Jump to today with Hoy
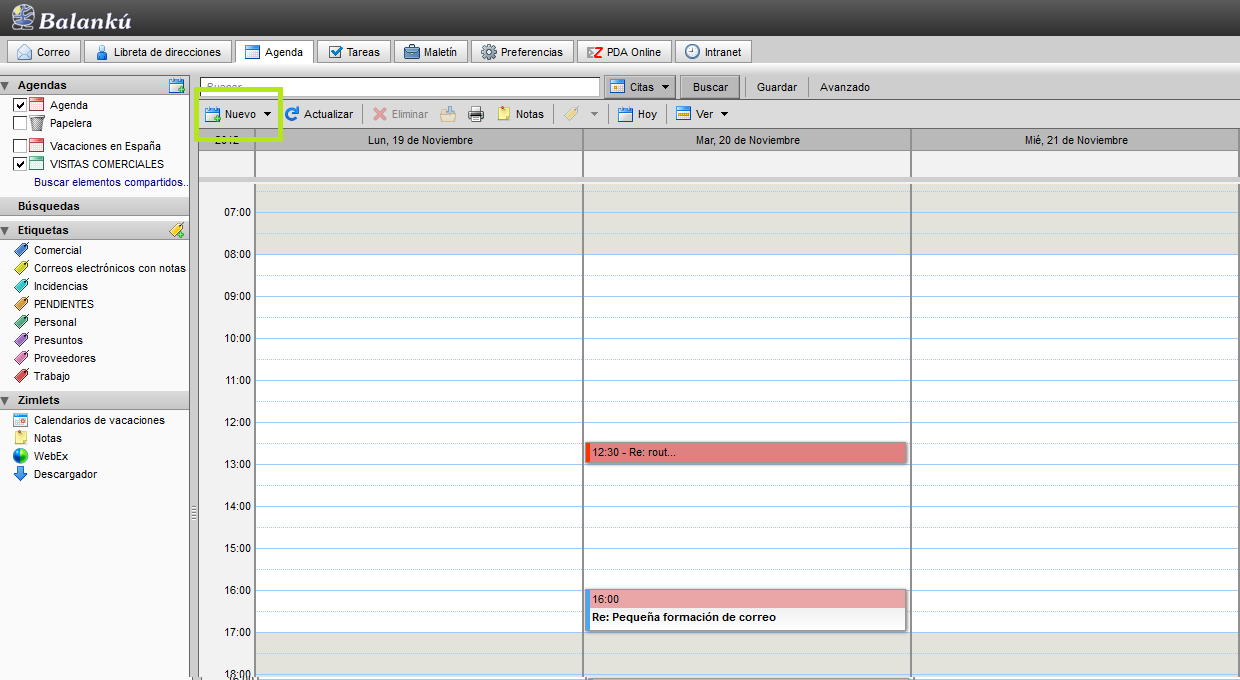 point(637,114)
